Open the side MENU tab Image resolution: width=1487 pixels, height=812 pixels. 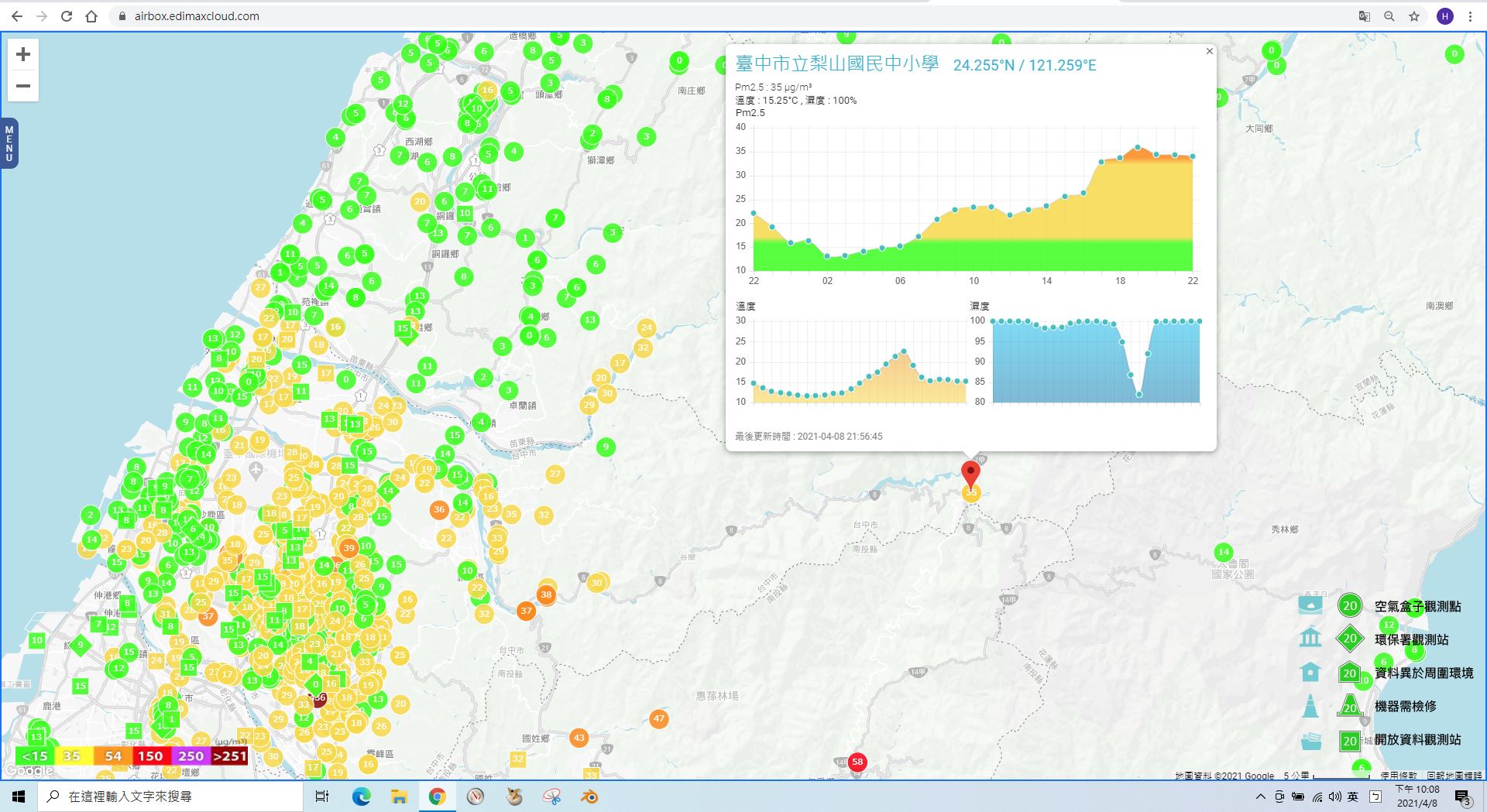9,143
